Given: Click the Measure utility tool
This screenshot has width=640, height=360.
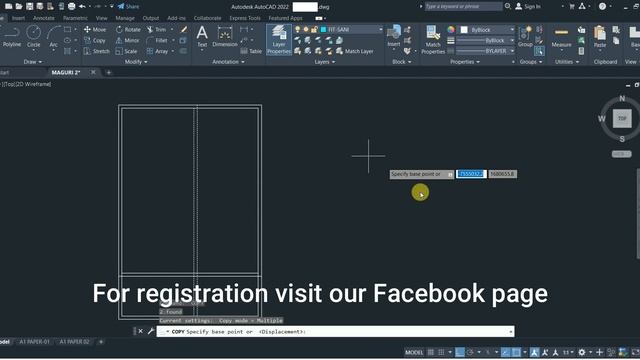Looking at the screenshot, I should coord(562,38).
